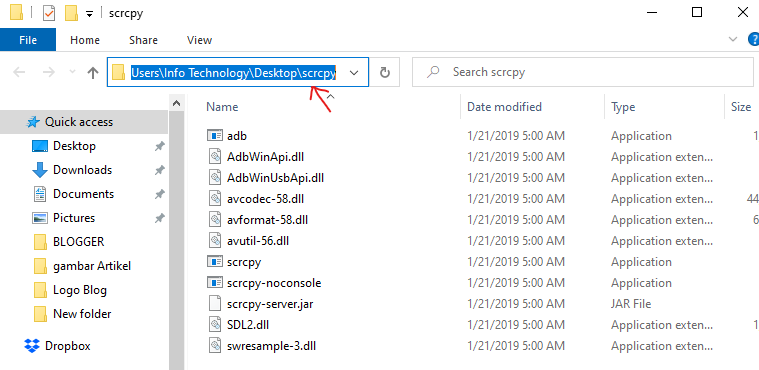
Task: Switch to the Share ribbon tab
Action: [143, 40]
